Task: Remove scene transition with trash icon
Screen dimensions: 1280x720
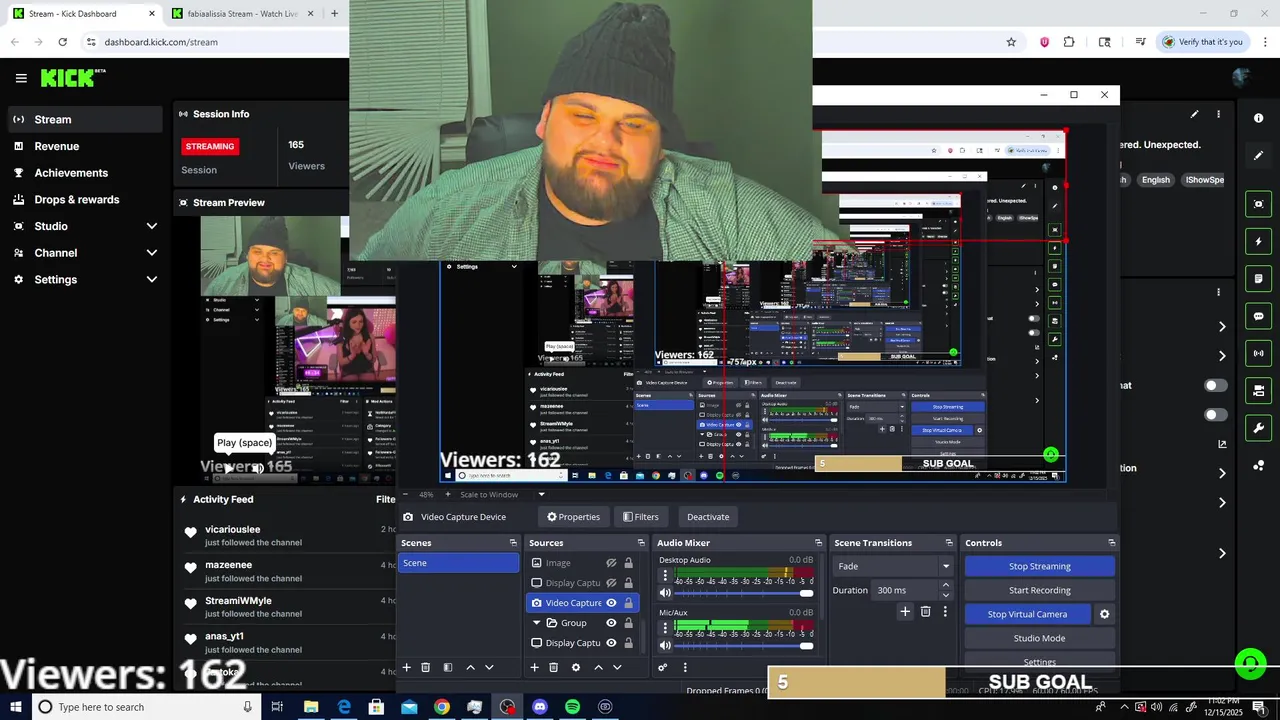Action: coord(925,611)
